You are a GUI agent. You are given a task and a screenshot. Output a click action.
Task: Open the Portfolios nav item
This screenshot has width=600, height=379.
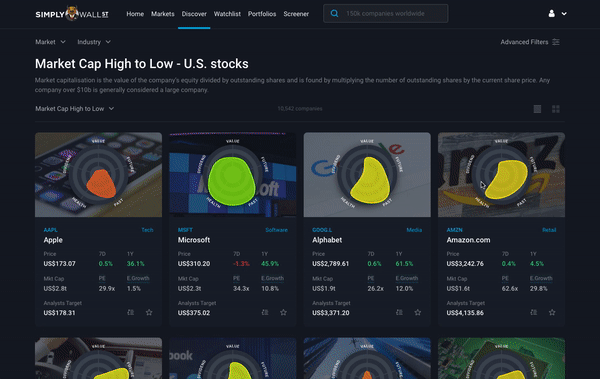pyautogui.click(x=262, y=14)
